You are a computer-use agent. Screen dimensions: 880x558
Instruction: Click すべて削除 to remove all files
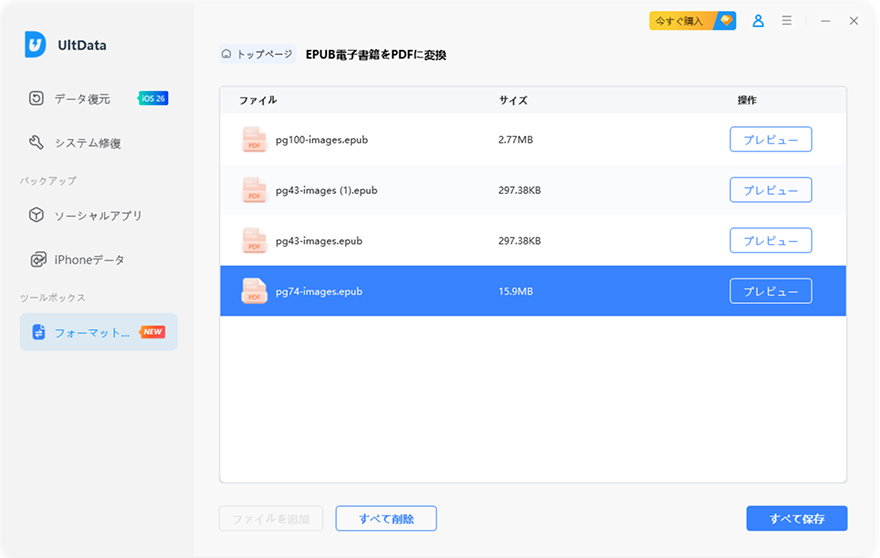[386, 518]
